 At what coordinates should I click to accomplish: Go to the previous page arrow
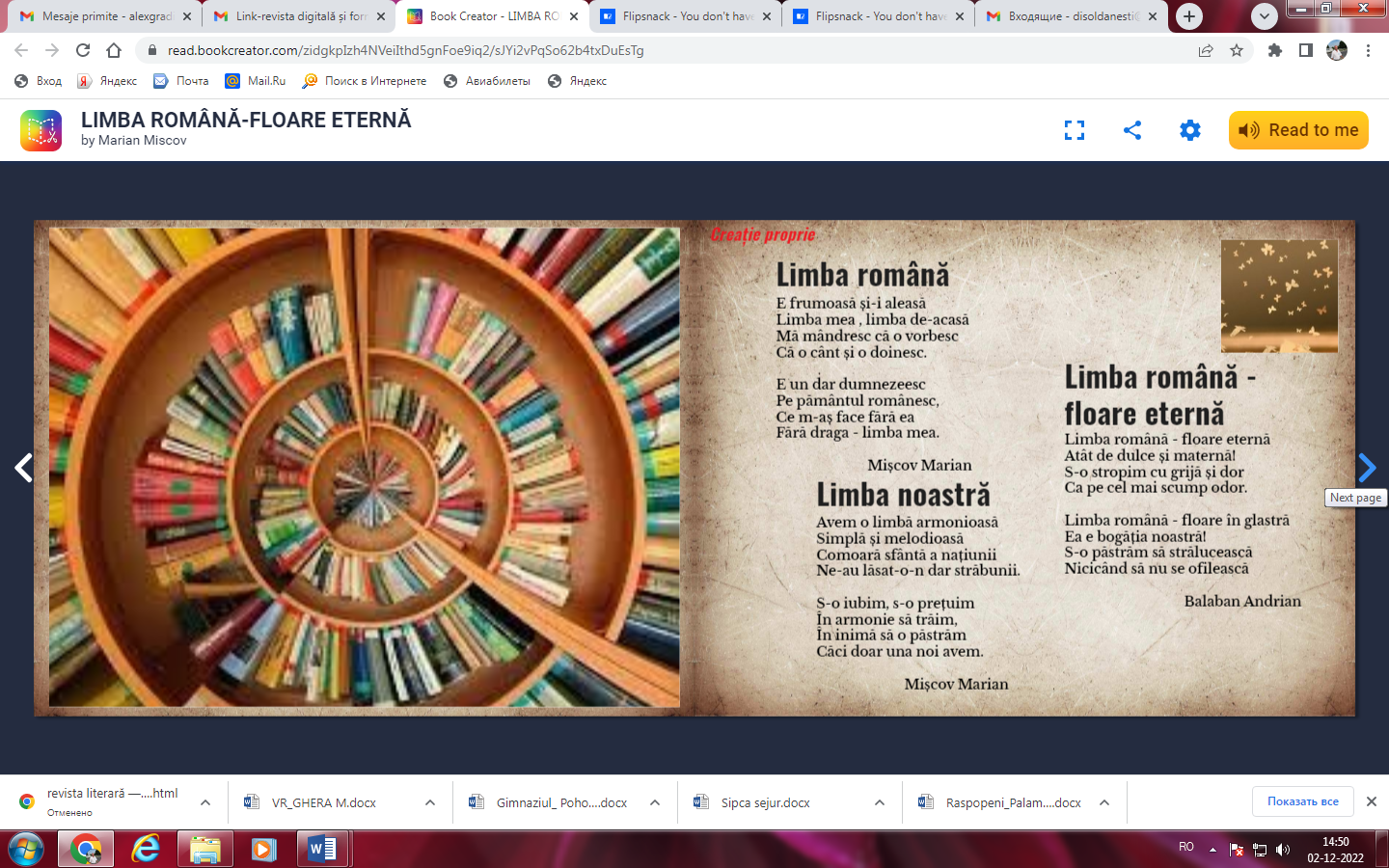coord(23,468)
